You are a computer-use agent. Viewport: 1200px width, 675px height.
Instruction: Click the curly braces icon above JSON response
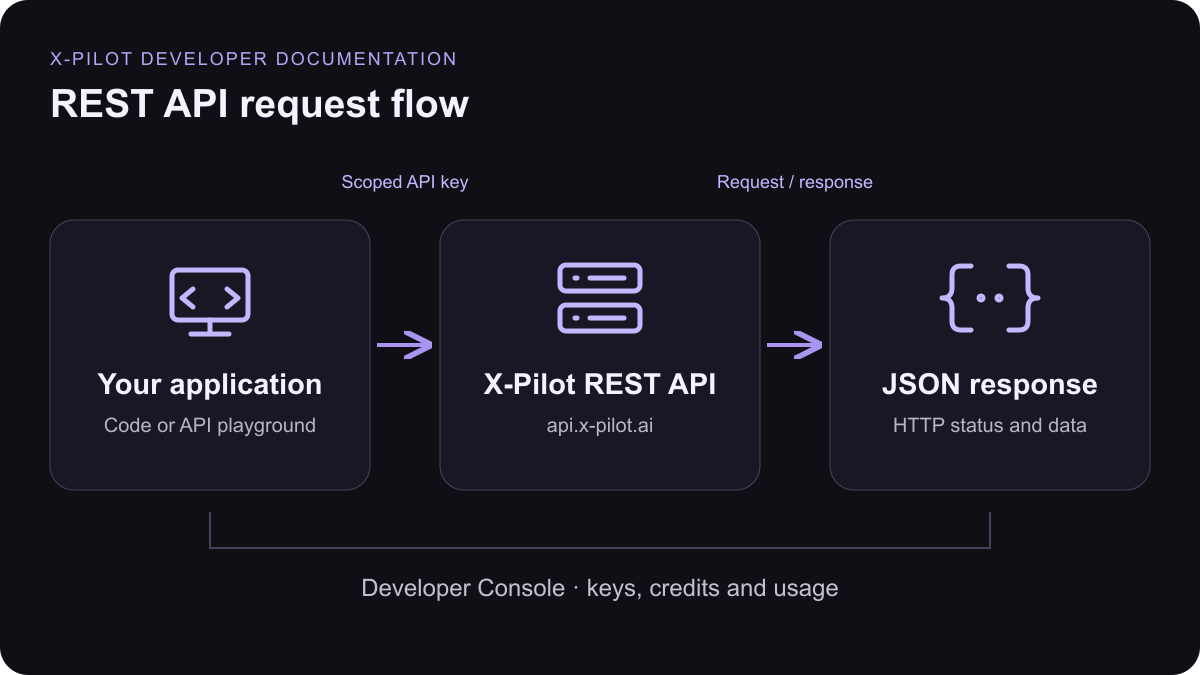pyautogui.click(x=990, y=298)
